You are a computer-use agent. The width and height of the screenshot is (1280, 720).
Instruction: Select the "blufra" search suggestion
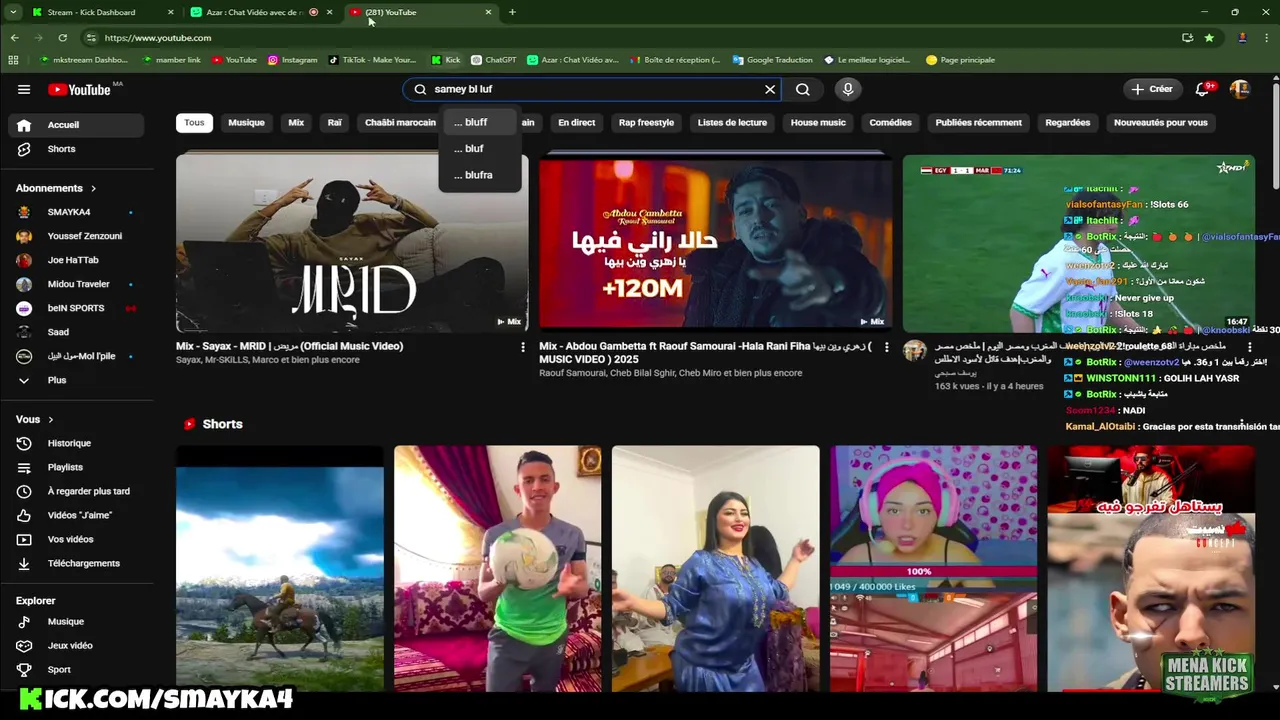pos(480,175)
